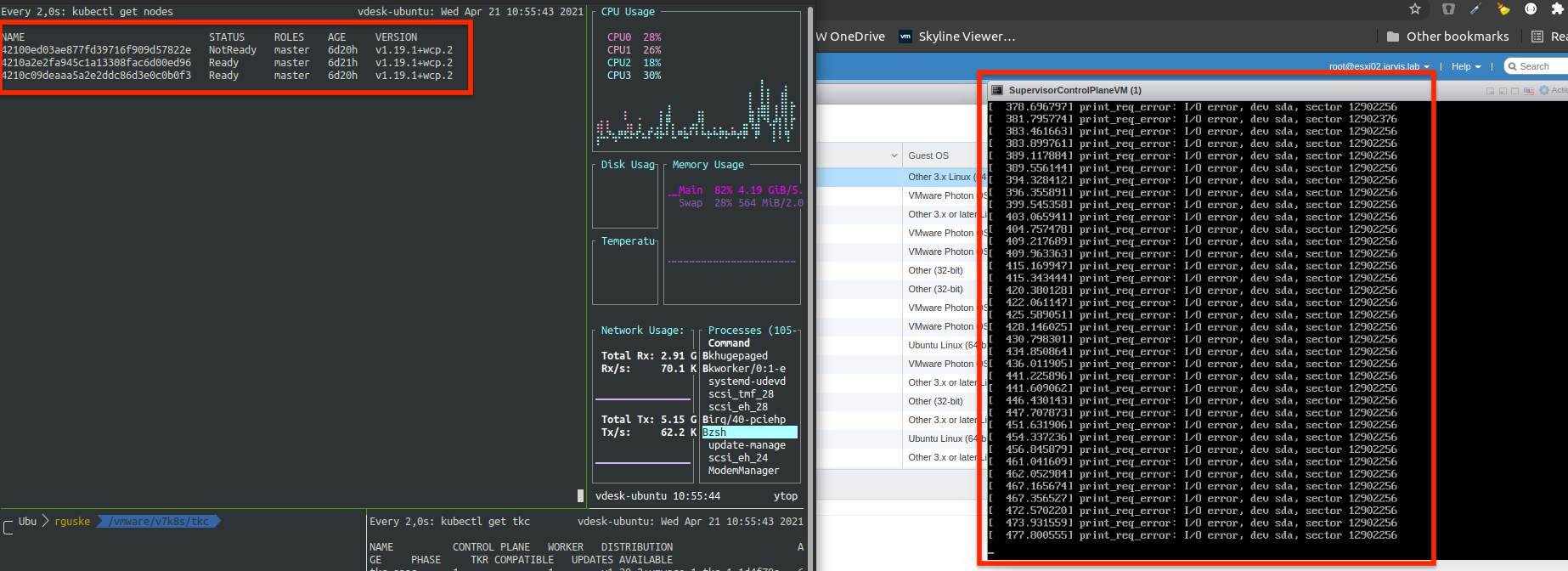Click the Network Usage panel title

coord(642,331)
